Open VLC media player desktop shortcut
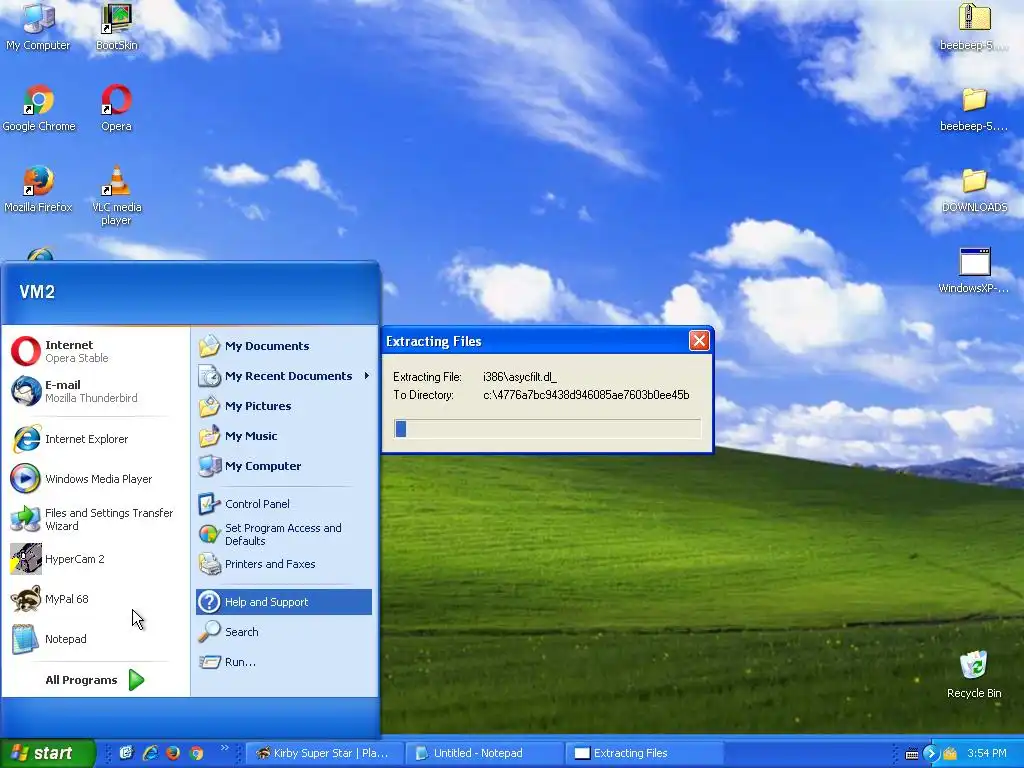The width and height of the screenshot is (1024, 768). [116, 195]
